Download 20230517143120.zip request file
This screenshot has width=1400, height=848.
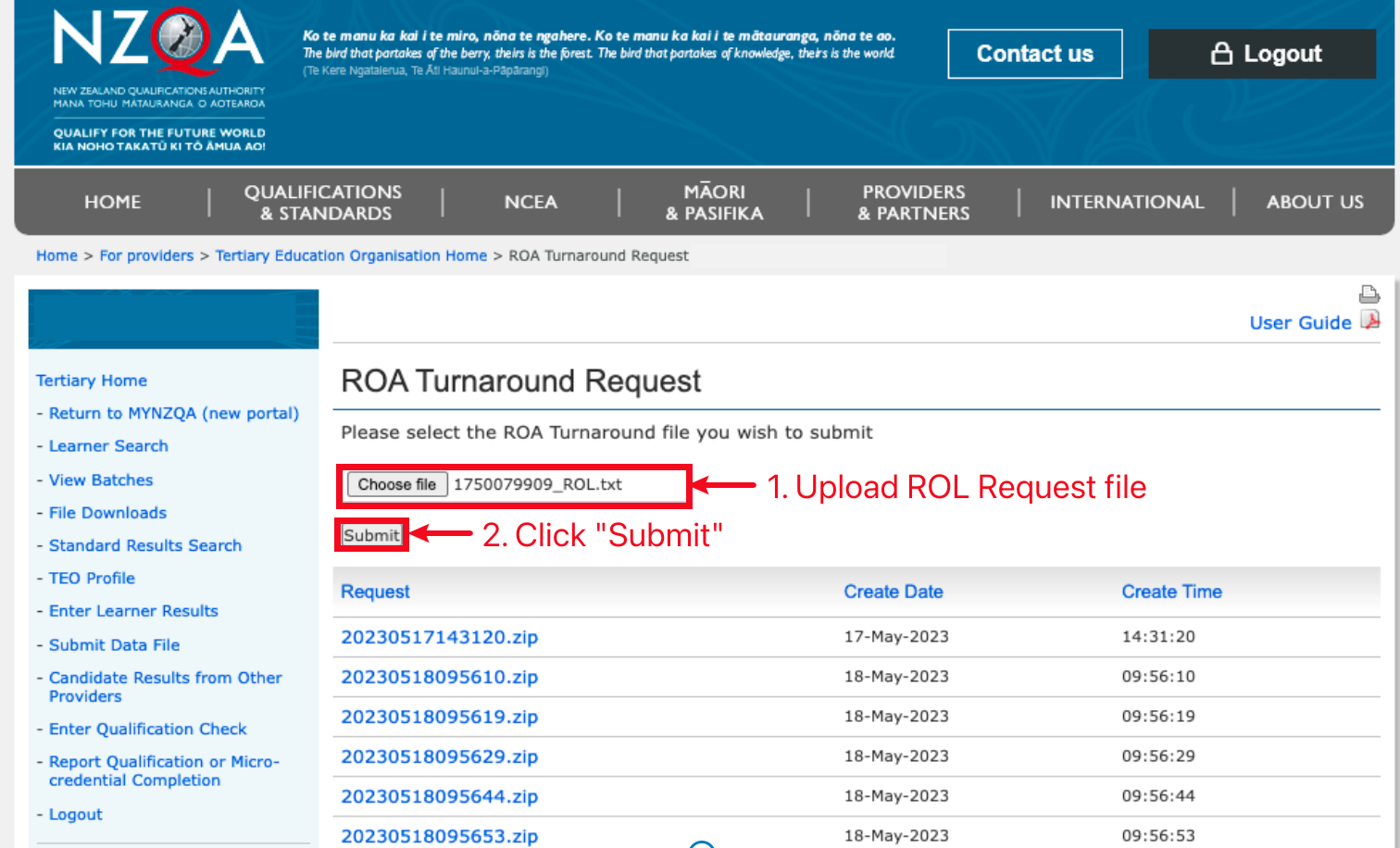[439, 637]
